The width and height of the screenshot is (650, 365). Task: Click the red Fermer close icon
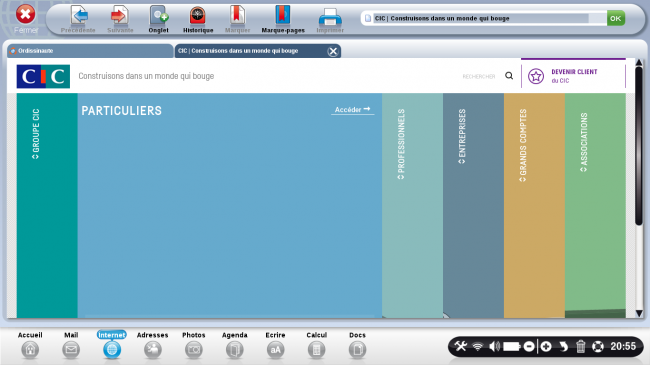click(x=26, y=15)
